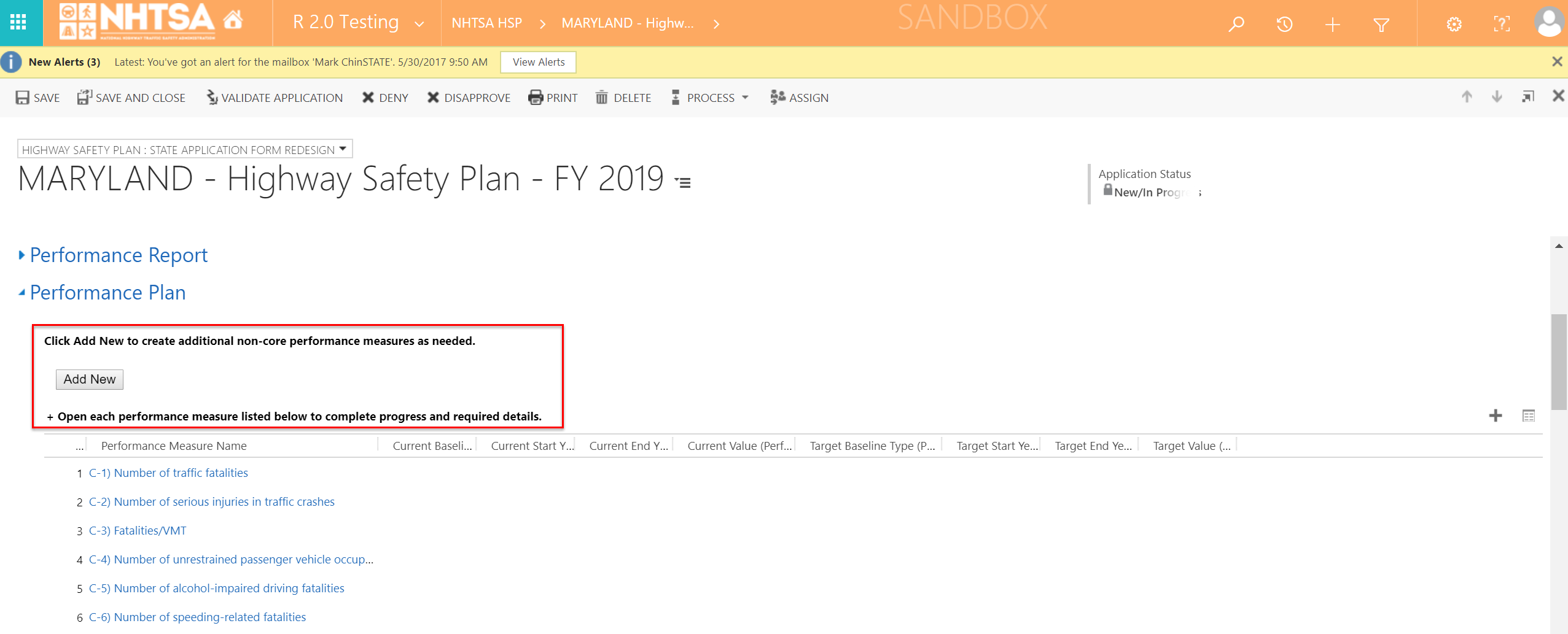Open the record title menu icon

point(683,182)
